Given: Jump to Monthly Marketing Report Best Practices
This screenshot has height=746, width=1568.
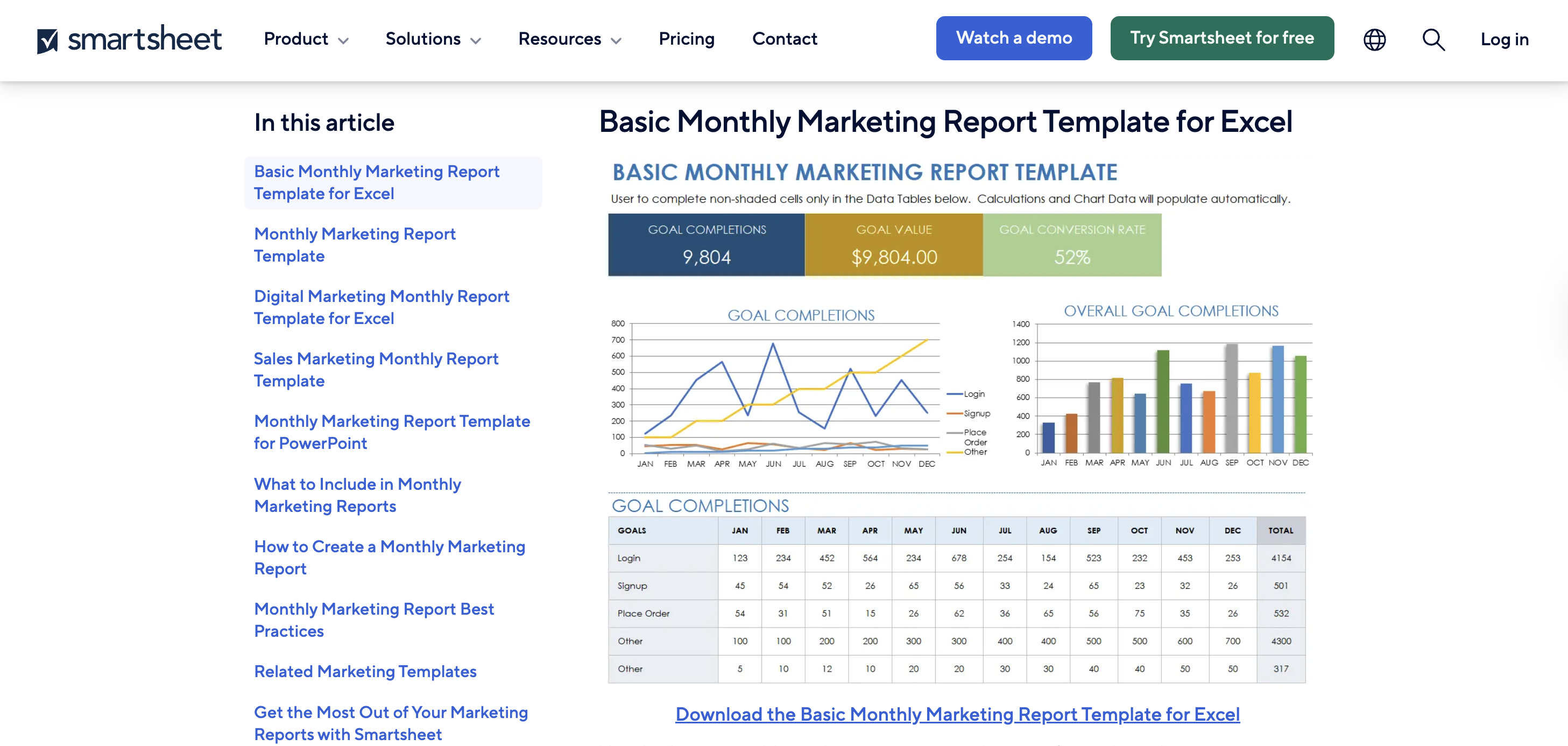Looking at the screenshot, I should pos(375,620).
